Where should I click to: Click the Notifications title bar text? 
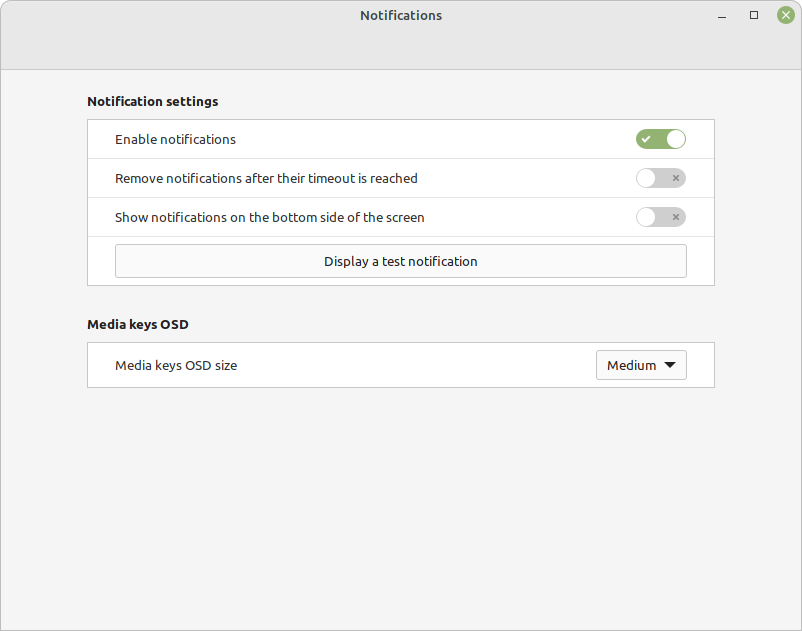(400, 15)
